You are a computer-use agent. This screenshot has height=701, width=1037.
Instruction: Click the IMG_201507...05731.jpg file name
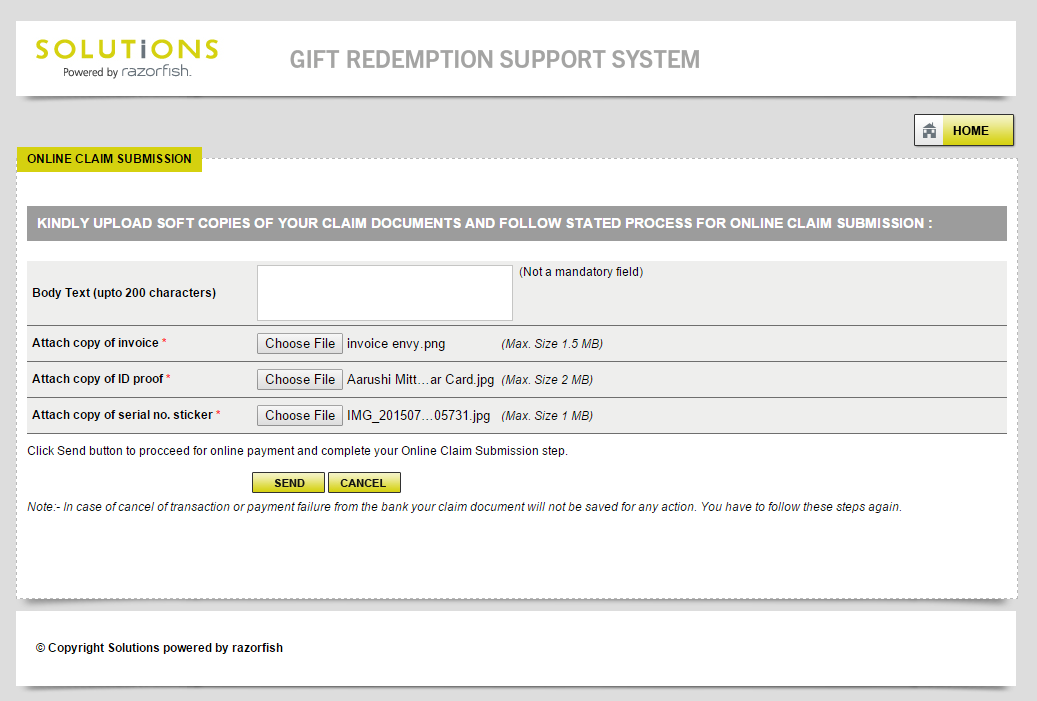click(x=418, y=416)
